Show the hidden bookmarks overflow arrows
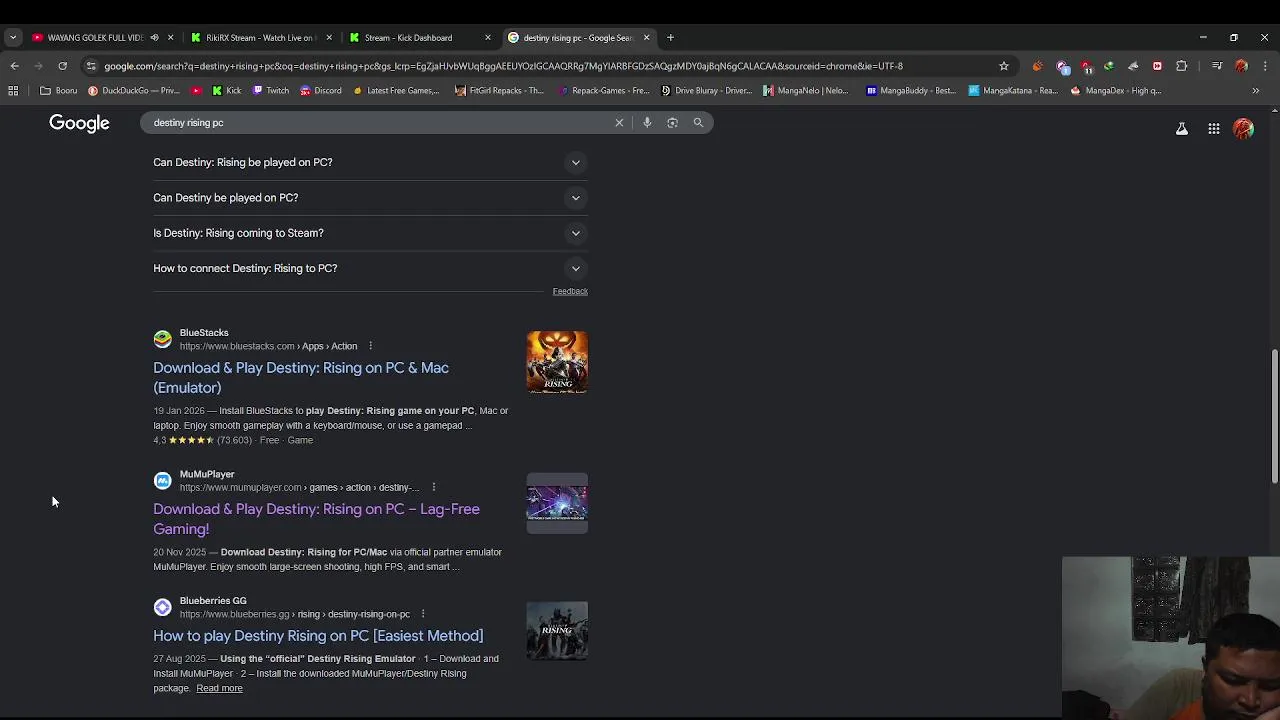This screenshot has height=720, width=1280. pyautogui.click(x=1256, y=90)
